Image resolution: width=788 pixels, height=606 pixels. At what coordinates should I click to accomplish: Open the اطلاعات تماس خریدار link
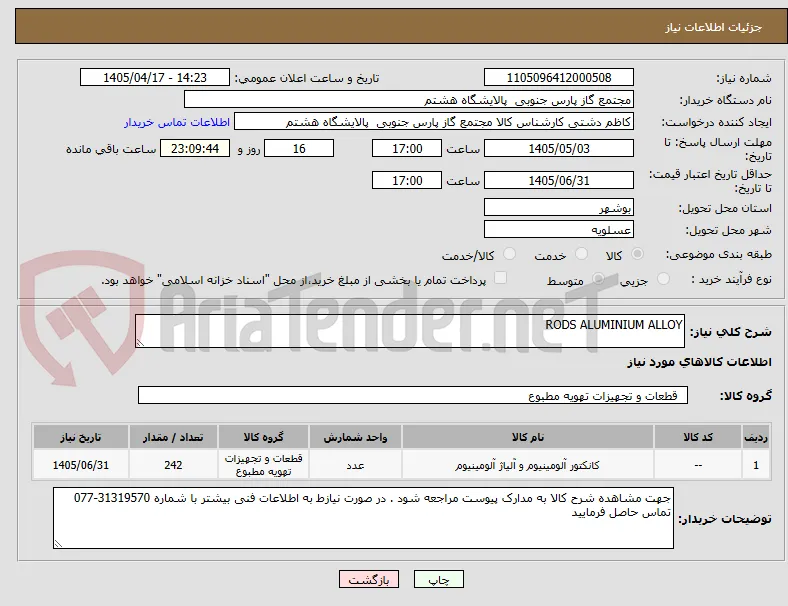[177, 122]
